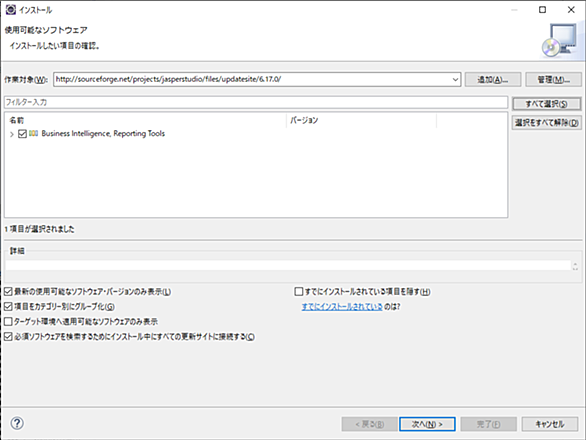This screenshot has width=586, height=440.
Task: Click the category icon beside Business Intelligence
Action: coord(34,133)
